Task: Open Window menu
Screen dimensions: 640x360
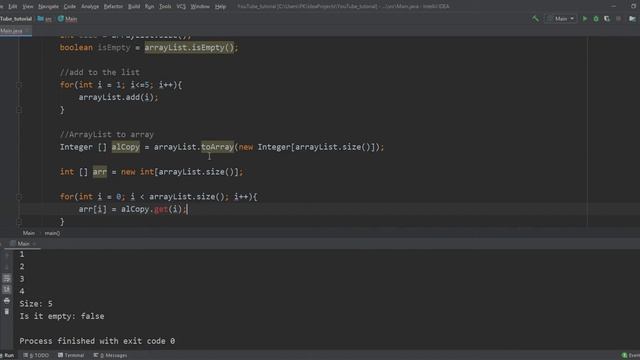Action: pyautogui.click(x=200, y=7)
